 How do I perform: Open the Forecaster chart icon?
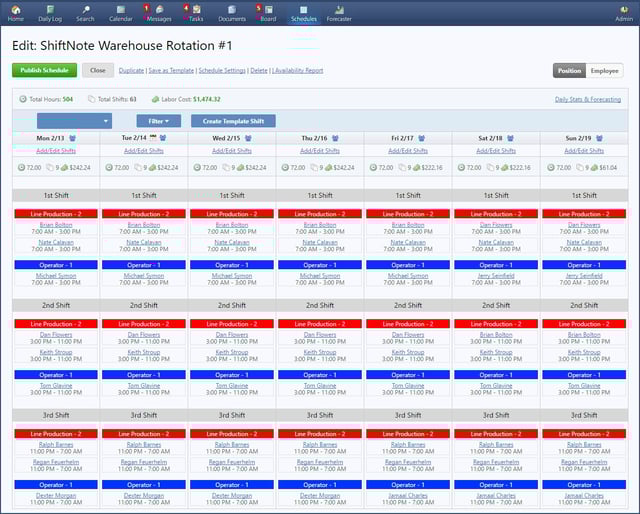tap(339, 10)
